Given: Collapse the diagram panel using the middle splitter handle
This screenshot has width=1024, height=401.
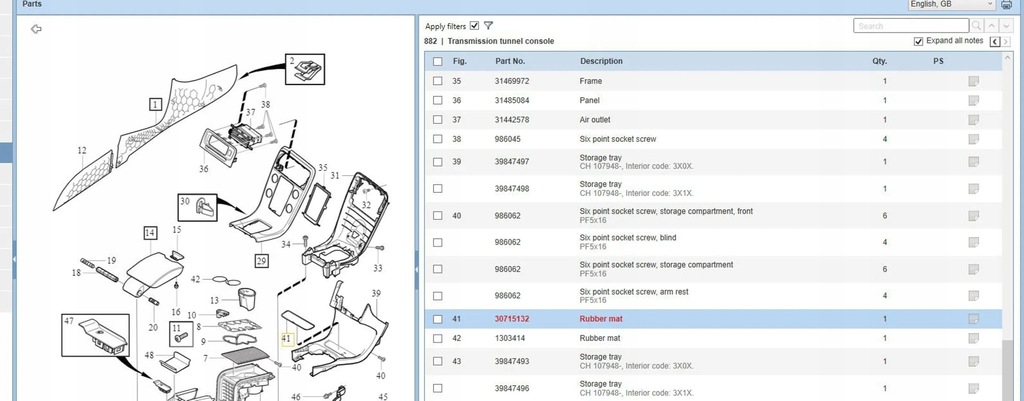Looking at the screenshot, I should (x=417, y=269).
